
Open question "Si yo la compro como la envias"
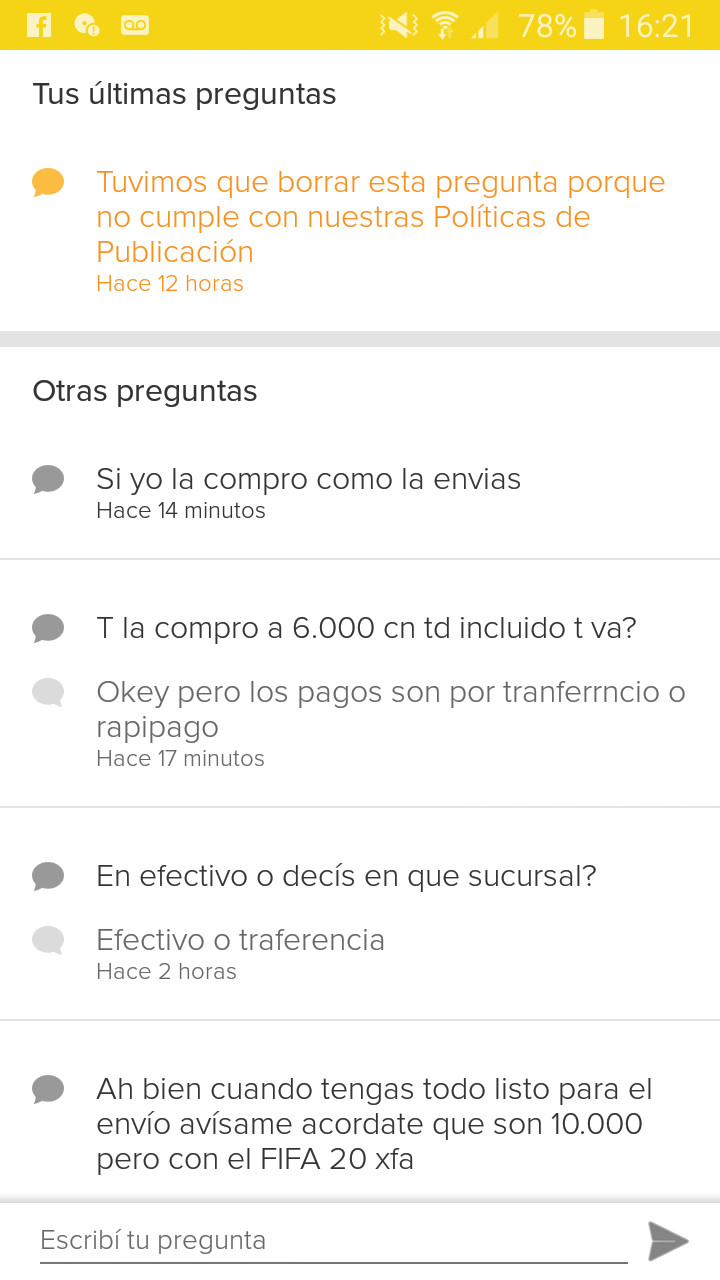click(x=308, y=480)
